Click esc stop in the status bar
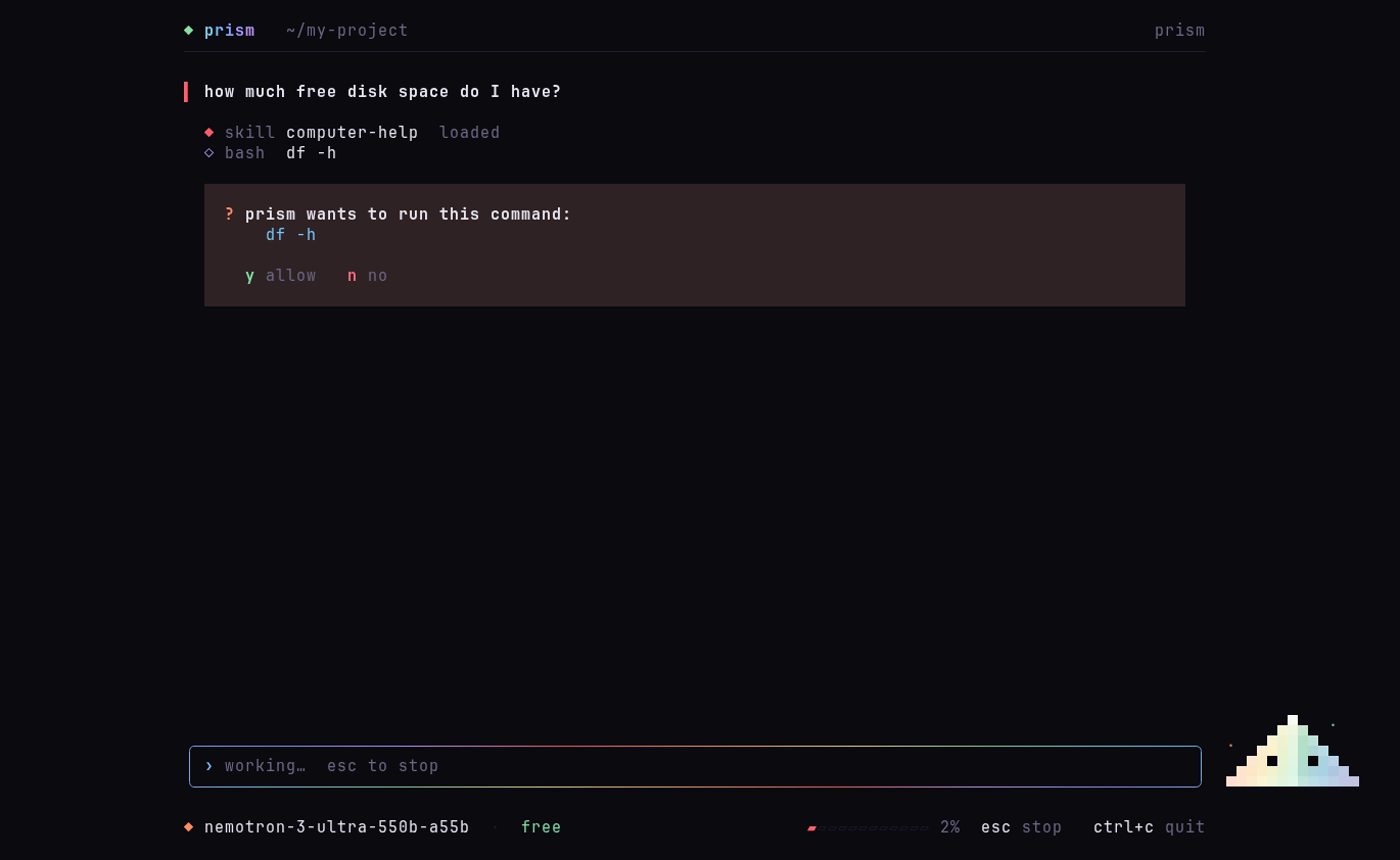This screenshot has height=860, width=1400. 1021,827
